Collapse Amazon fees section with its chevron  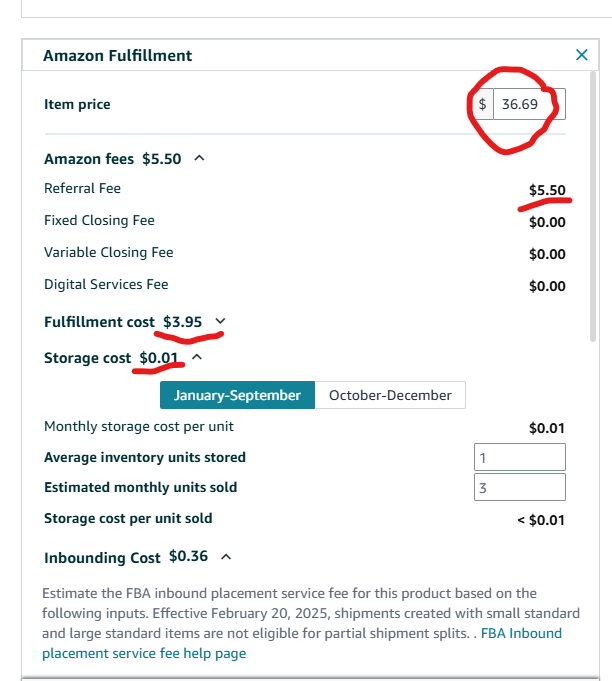tap(199, 158)
